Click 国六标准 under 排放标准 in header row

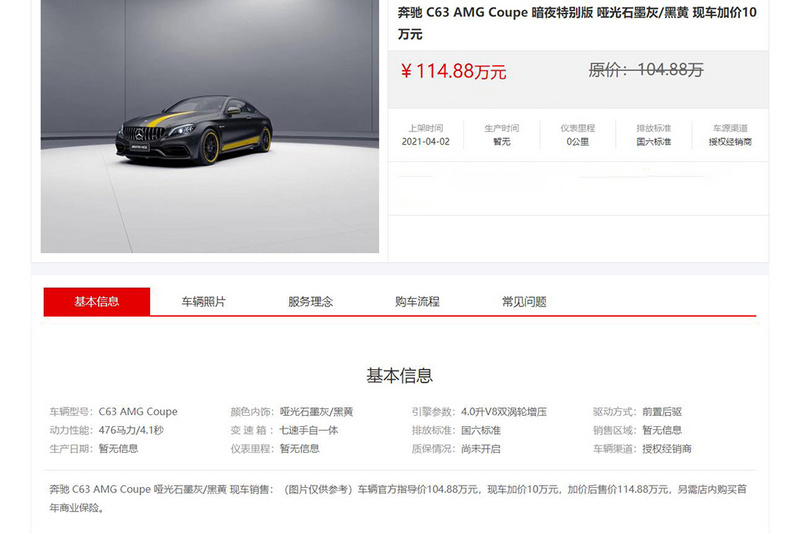(654, 142)
